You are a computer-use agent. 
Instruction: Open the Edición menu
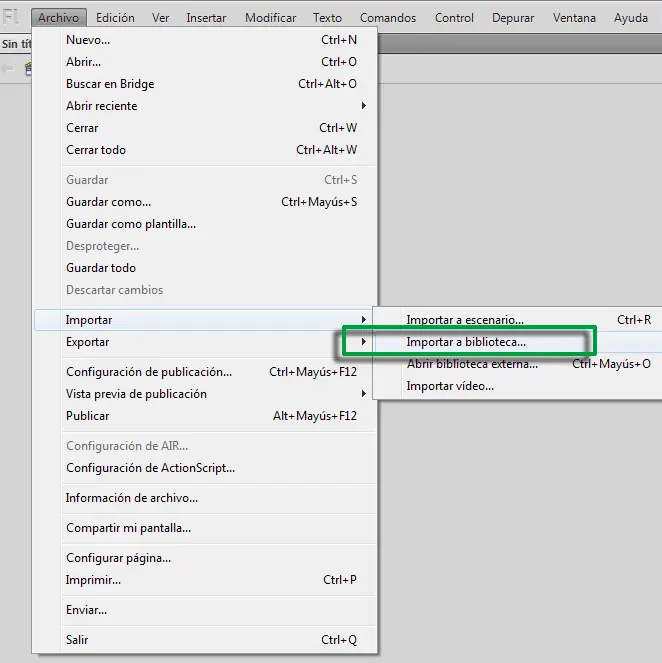tap(115, 18)
